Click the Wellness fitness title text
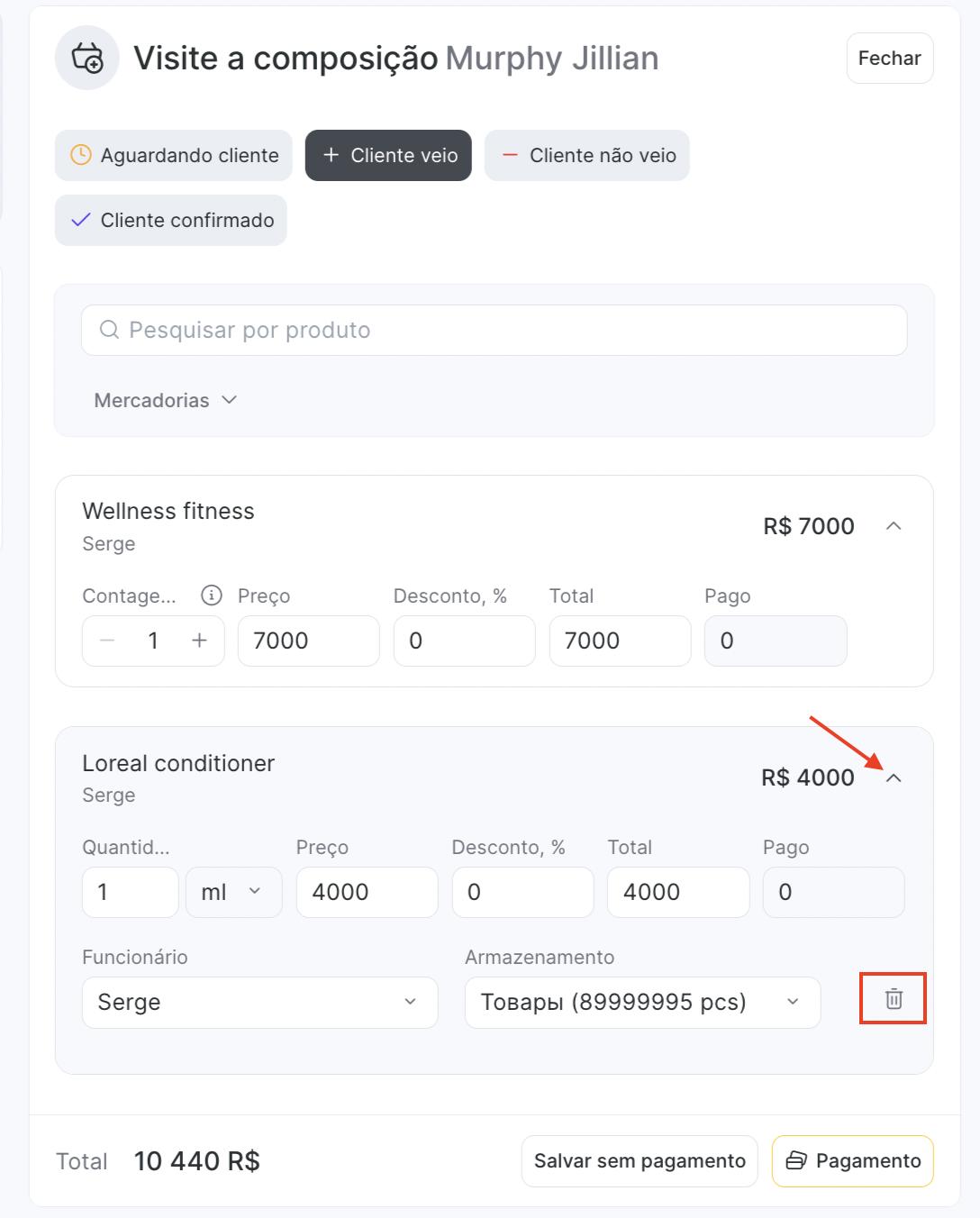Viewport: 980px width, 1218px height. click(168, 511)
